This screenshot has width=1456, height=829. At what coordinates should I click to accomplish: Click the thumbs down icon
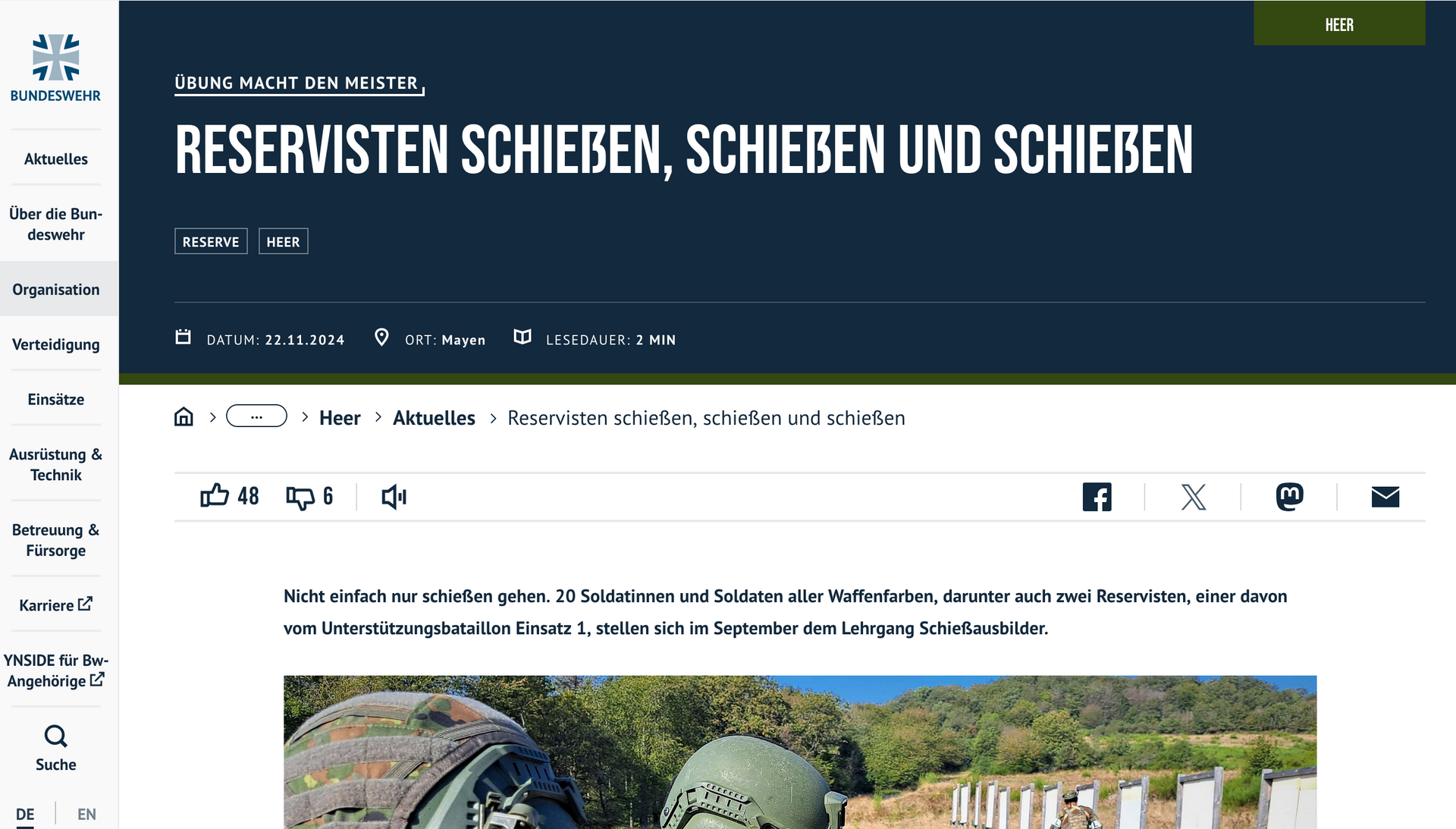coord(300,498)
